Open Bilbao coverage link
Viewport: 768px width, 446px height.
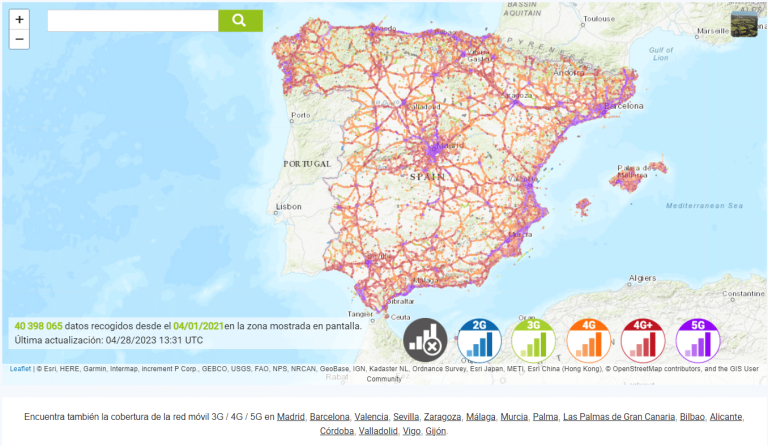coord(692,417)
